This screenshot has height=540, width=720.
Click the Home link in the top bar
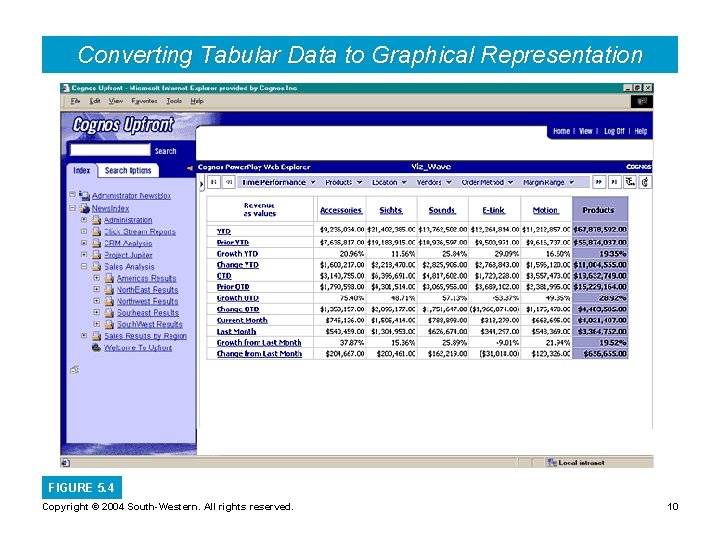561,131
